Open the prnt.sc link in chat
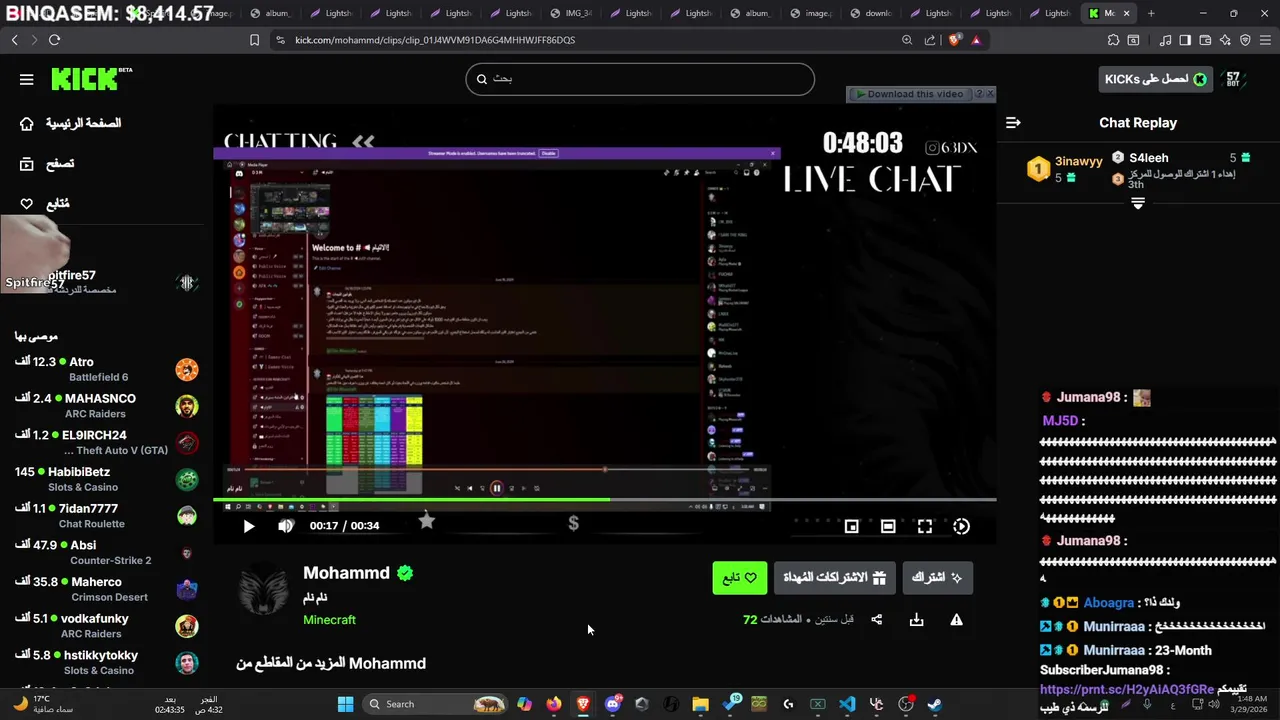Image resolution: width=1280 pixels, height=720 pixels. (x=1127, y=689)
